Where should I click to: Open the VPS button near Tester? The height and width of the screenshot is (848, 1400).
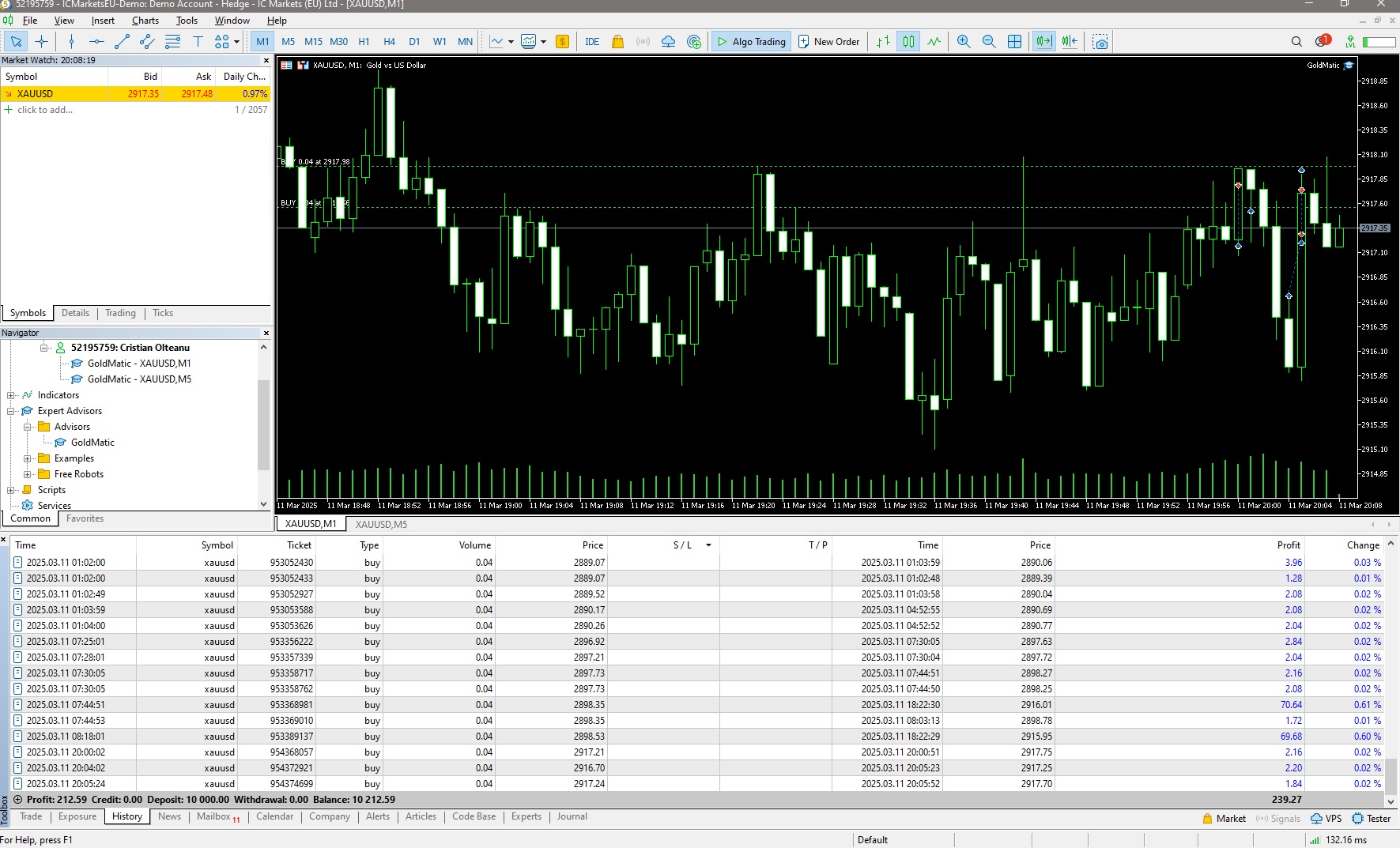(1326, 819)
